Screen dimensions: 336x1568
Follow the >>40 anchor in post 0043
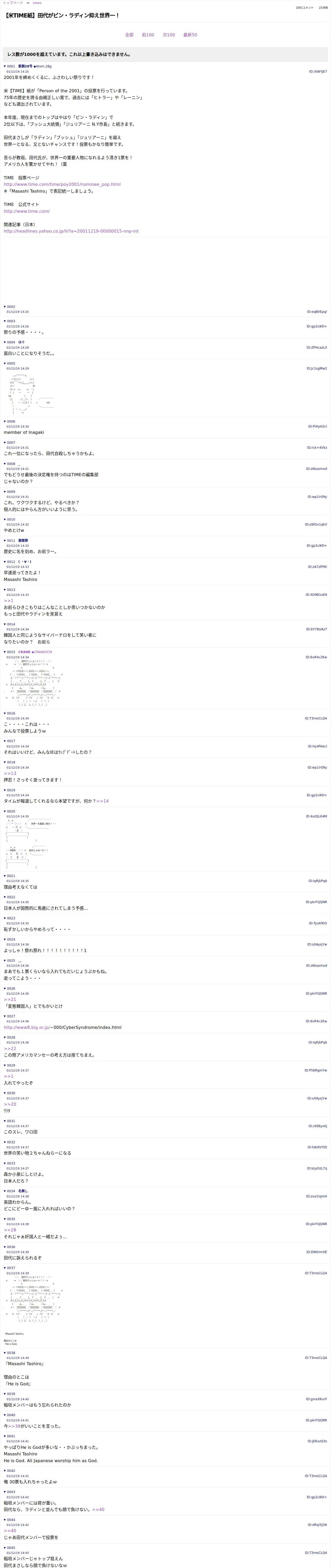click(98, 1509)
